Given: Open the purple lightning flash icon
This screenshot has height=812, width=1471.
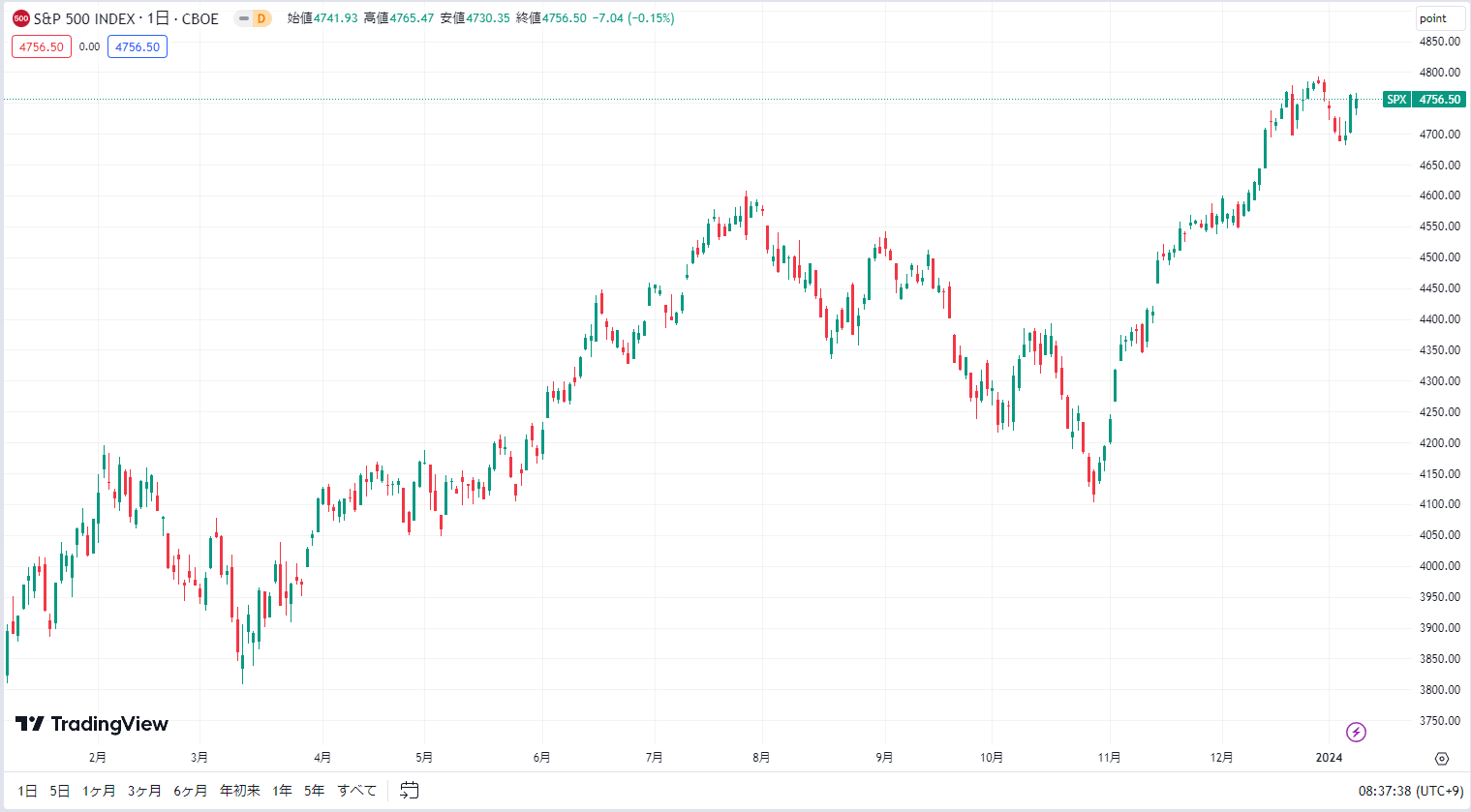Looking at the screenshot, I should tap(1356, 732).
